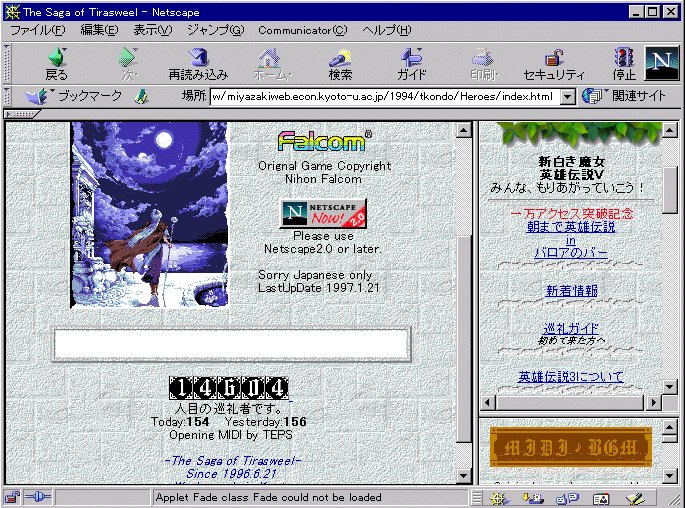This screenshot has width=685, height=508.
Task: Click the Netscape window title icon
Action: [x=12, y=12]
